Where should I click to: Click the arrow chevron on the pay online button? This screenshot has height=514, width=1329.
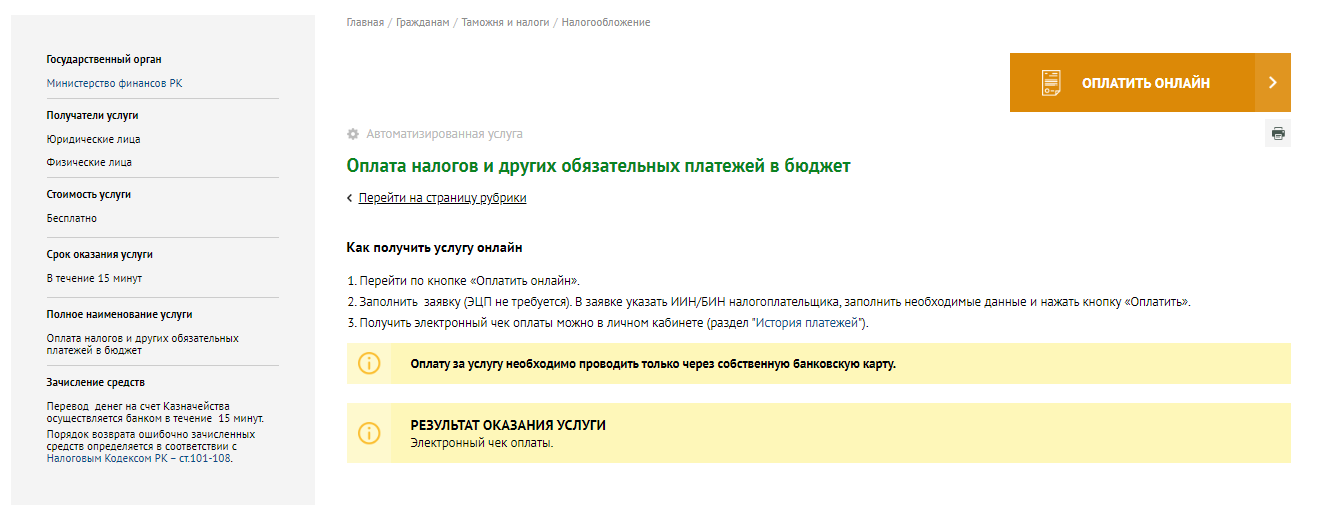coord(1273,83)
